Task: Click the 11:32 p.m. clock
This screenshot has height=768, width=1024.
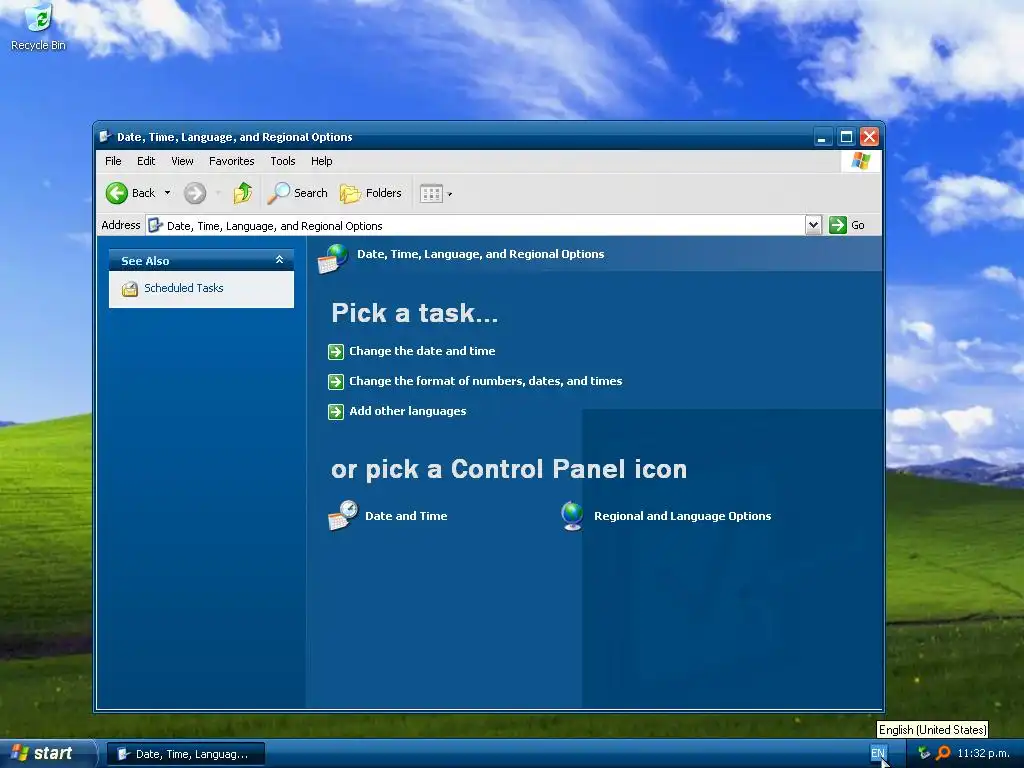Action: [983, 753]
